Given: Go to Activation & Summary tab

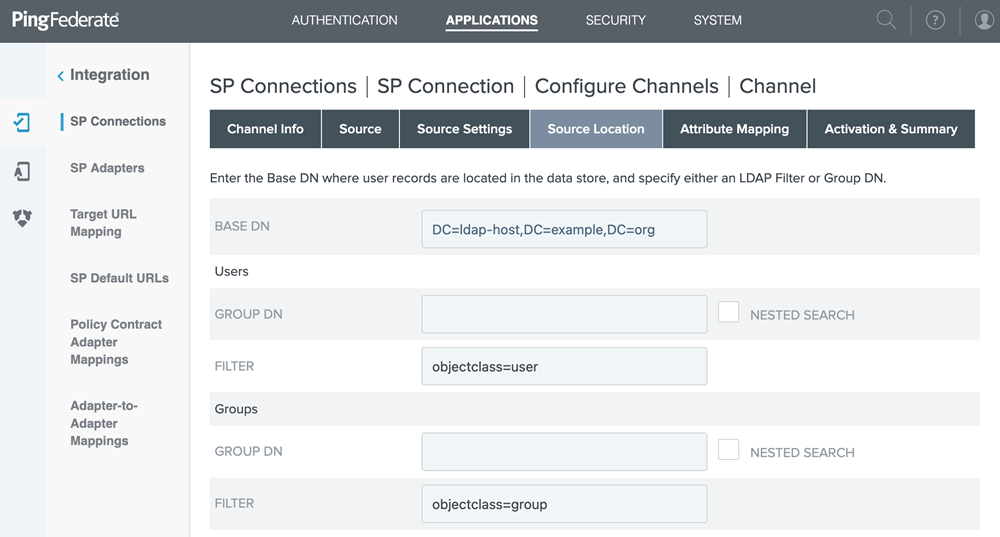Looking at the screenshot, I should tap(890, 129).
